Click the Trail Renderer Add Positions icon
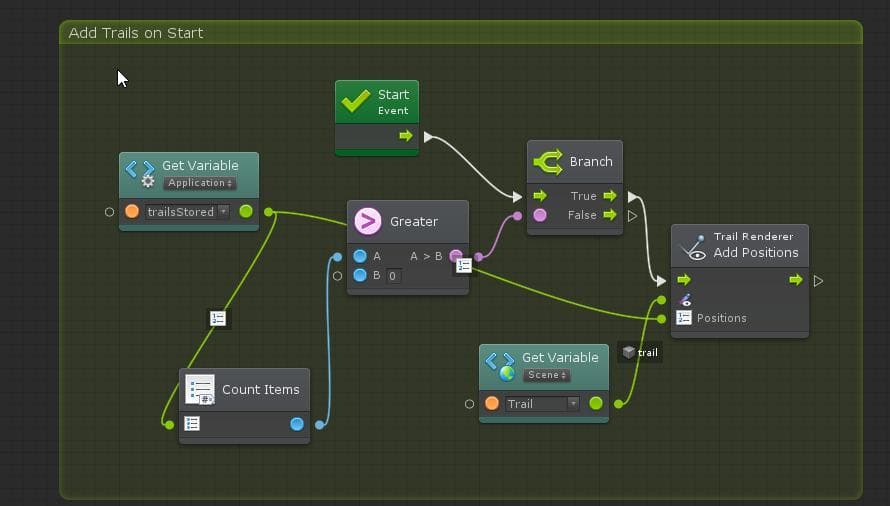This screenshot has height=506, width=890. (x=694, y=247)
